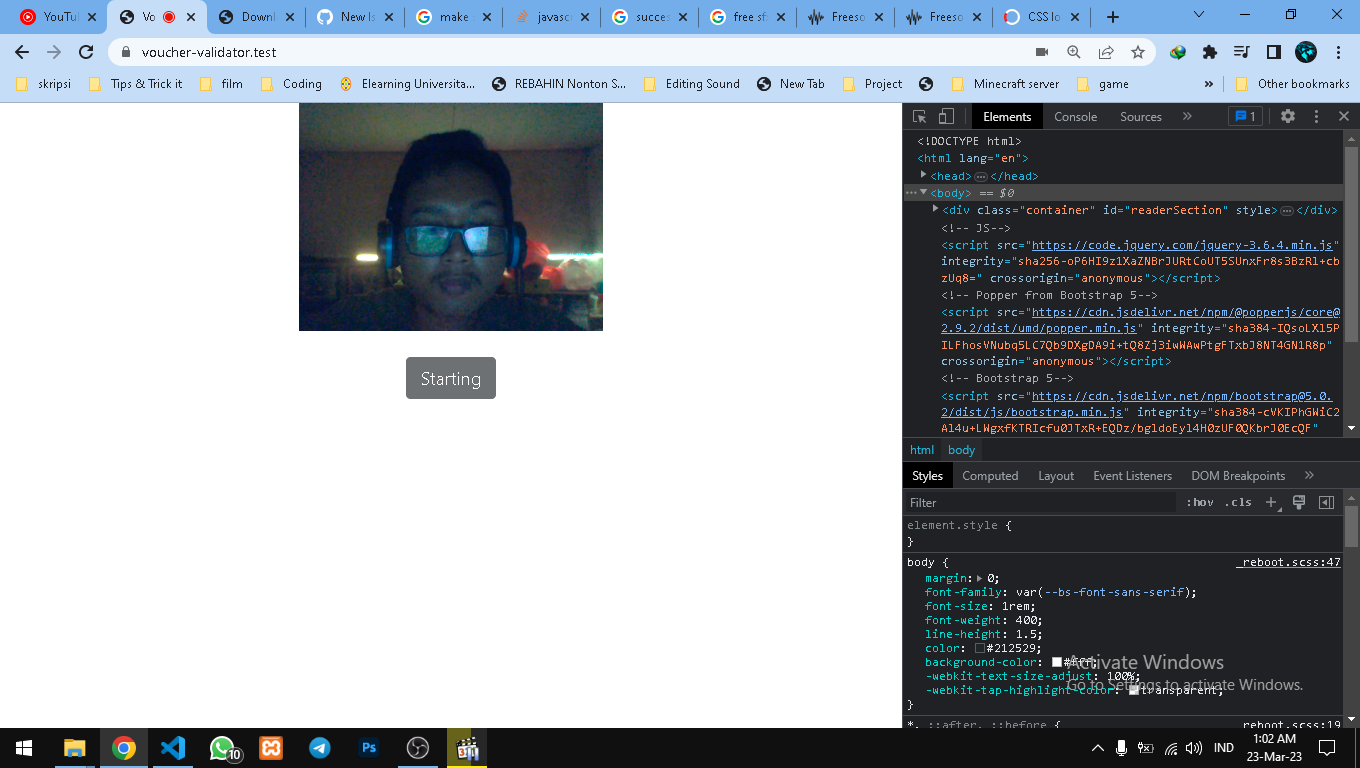
Task: Switch to the Console panel
Action: [x=1075, y=116]
